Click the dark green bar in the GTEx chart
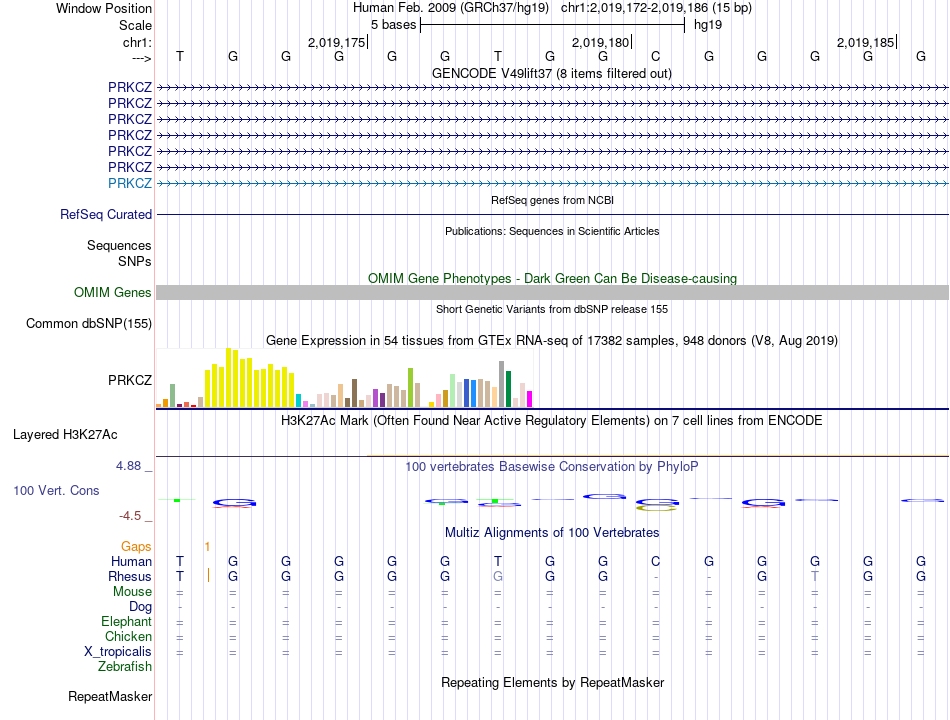 (508, 389)
